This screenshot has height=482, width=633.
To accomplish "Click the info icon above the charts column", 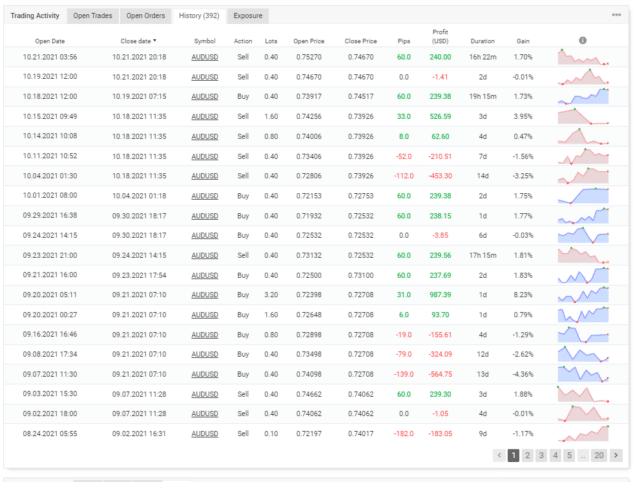I will (583, 40).
